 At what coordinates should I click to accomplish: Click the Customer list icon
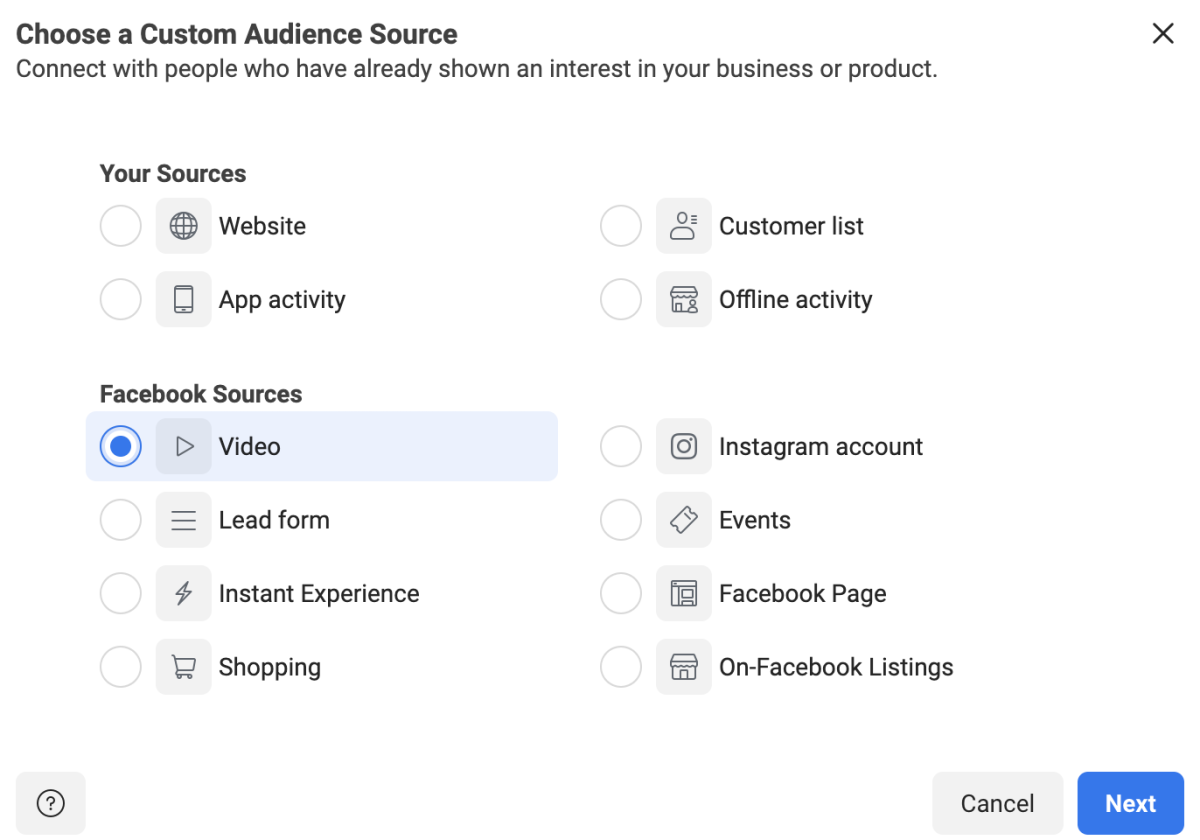(x=684, y=226)
